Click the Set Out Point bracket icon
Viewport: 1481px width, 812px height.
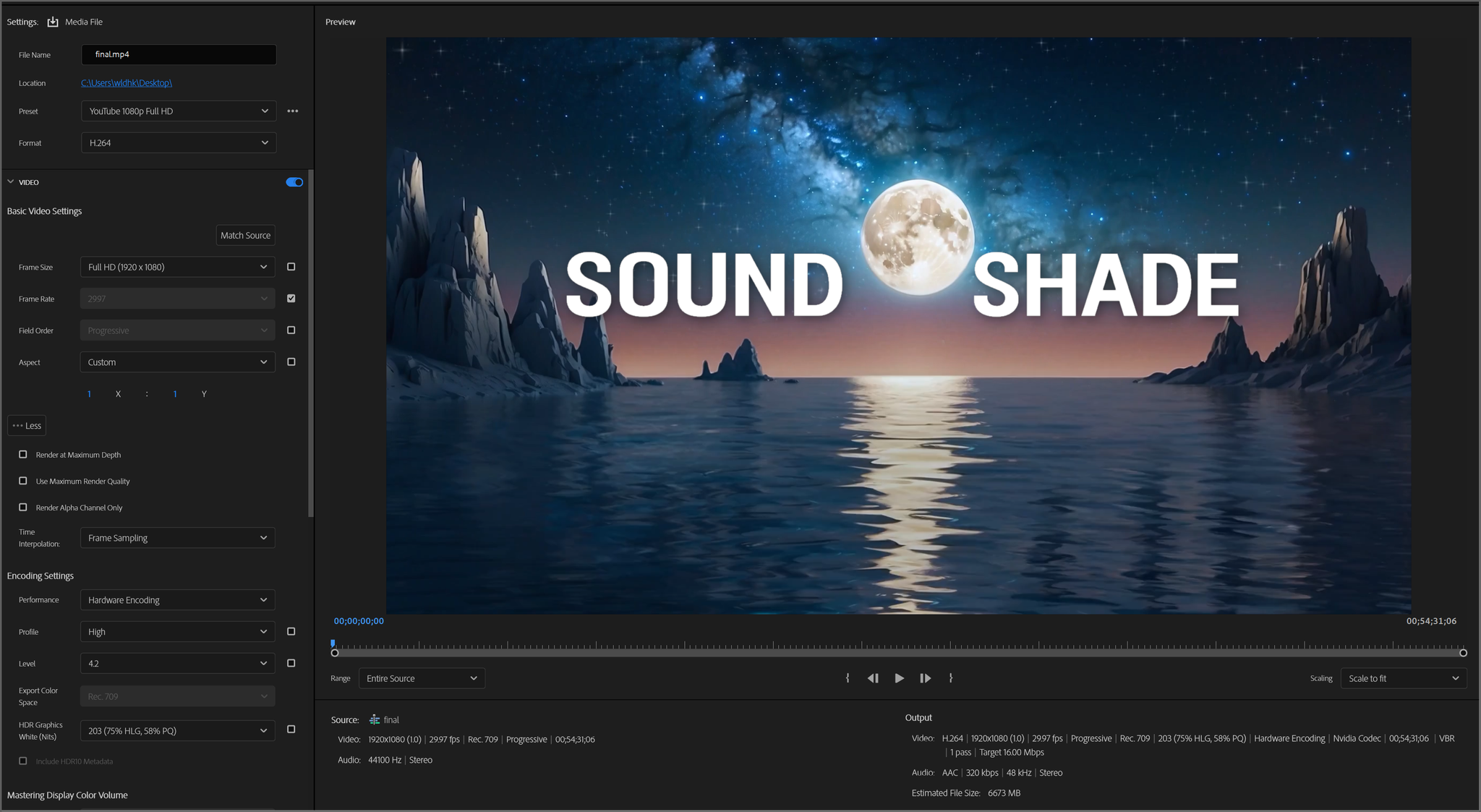[x=950, y=678]
